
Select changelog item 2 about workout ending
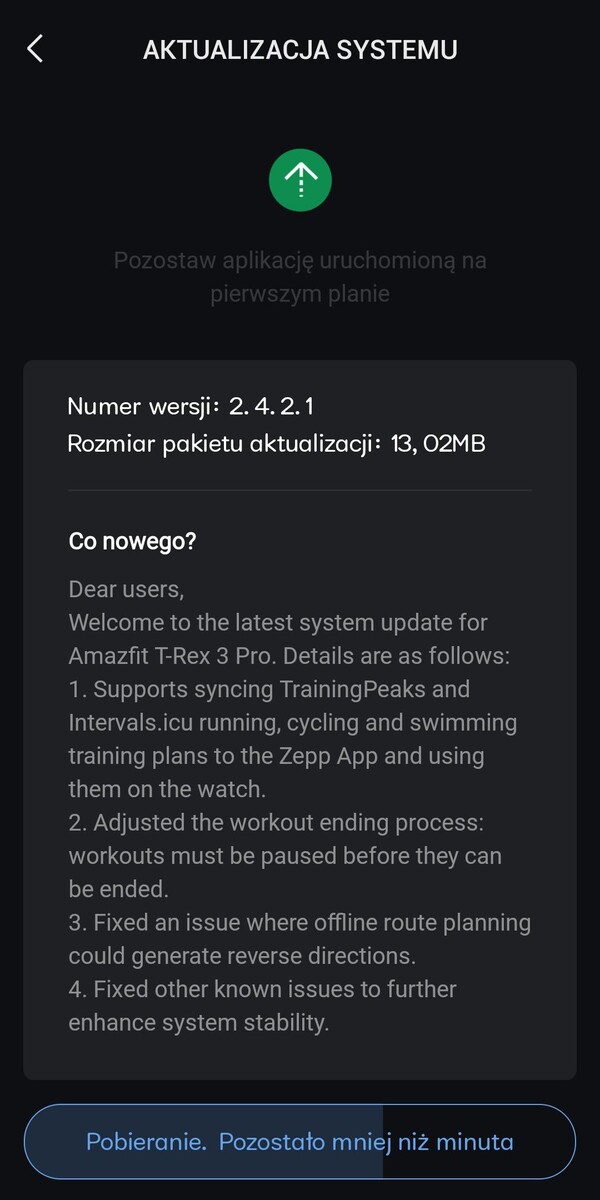(x=285, y=855)
